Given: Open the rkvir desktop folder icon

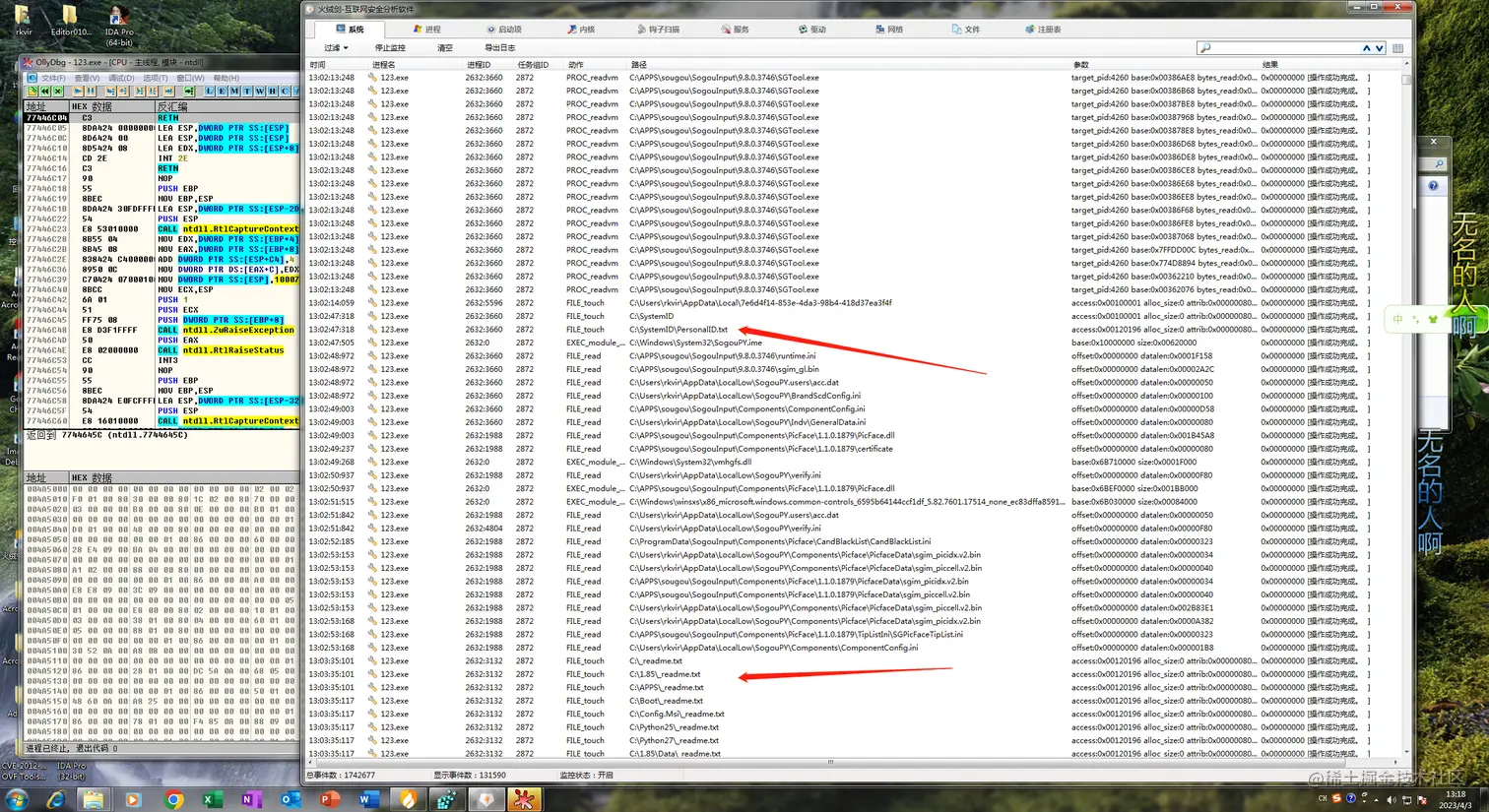Looking at the screenshot, I should [24, 20].
